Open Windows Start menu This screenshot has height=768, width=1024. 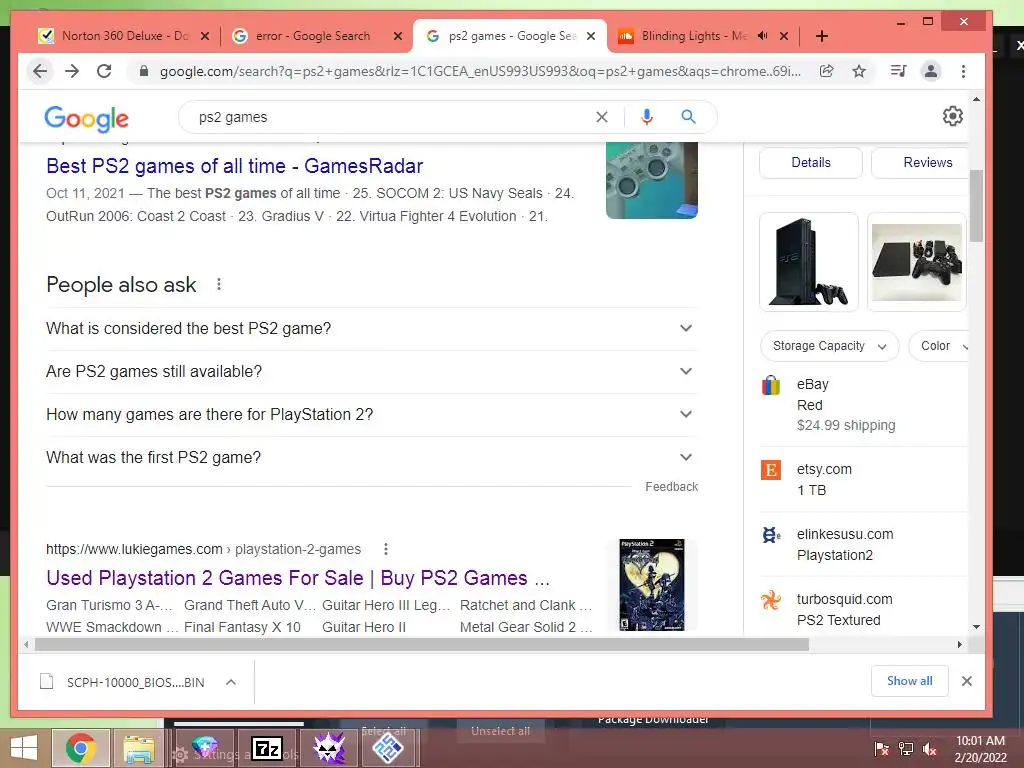[x=24, y=748]
